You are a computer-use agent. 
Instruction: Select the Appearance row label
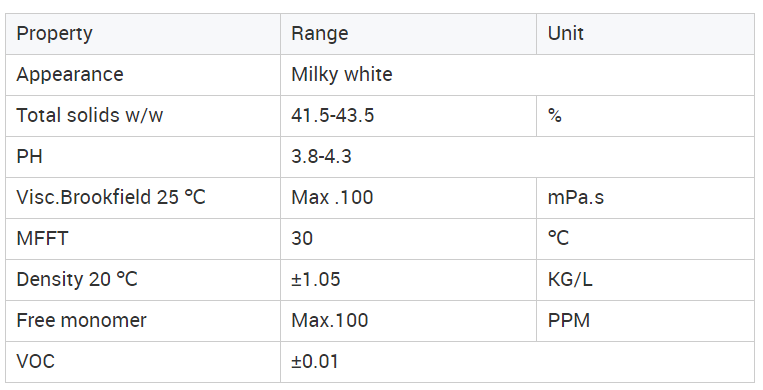143,75
